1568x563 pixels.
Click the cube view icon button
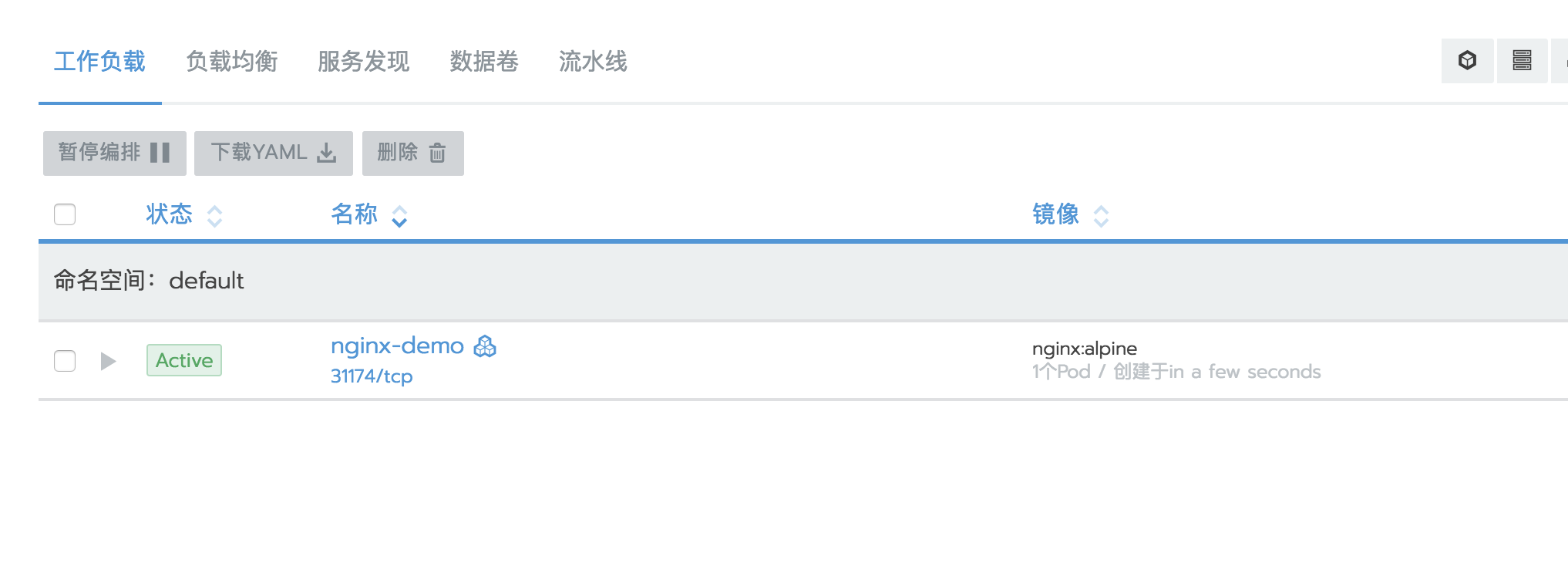[x=1467, y=61]
